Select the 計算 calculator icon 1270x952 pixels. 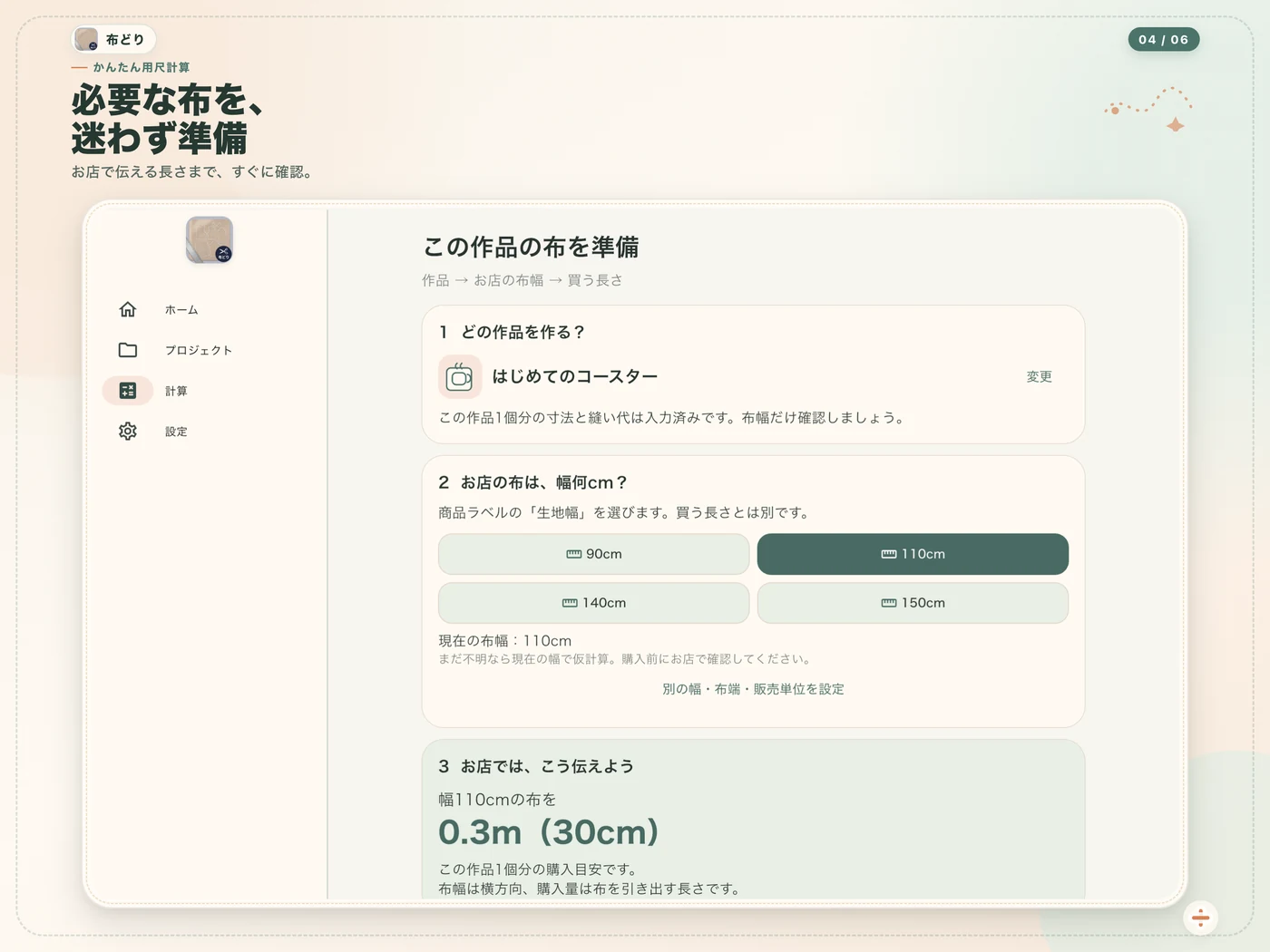click(x=128, y=391)
